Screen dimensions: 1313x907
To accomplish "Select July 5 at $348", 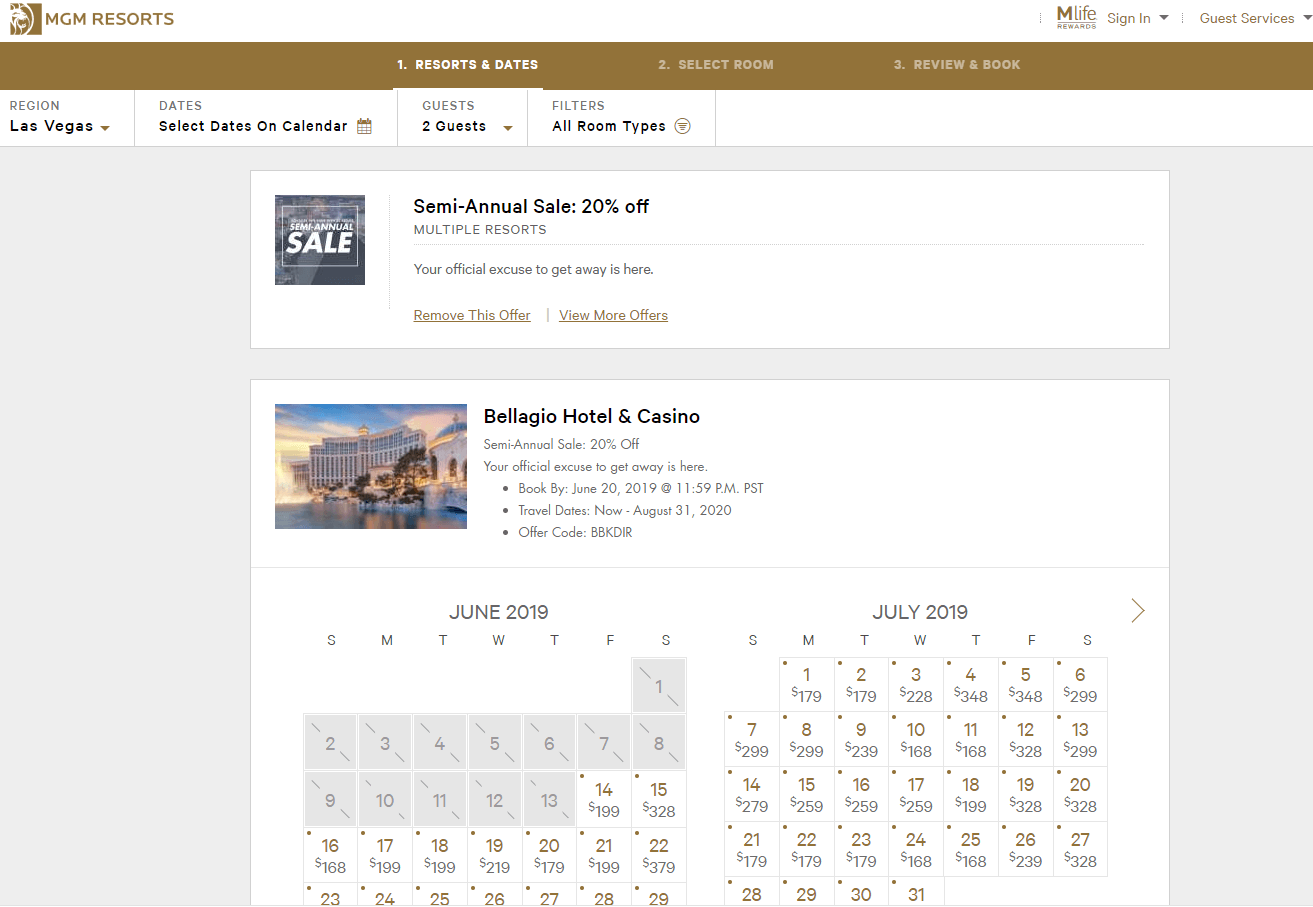I will click(x=1025, y=684).
